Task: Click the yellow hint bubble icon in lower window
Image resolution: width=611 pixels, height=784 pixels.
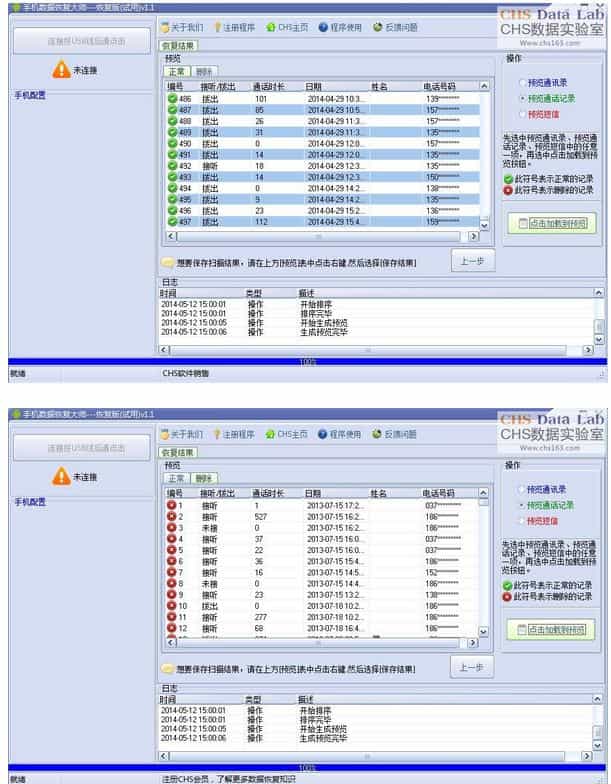Action: [x=168, y=668]
